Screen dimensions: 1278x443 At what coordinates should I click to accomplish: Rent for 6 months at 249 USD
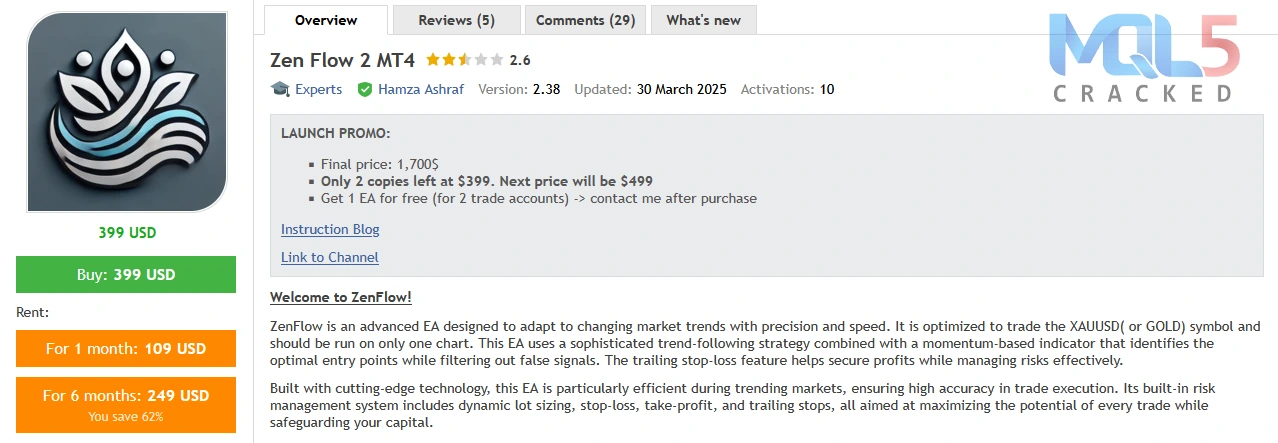tap(126, 404)
